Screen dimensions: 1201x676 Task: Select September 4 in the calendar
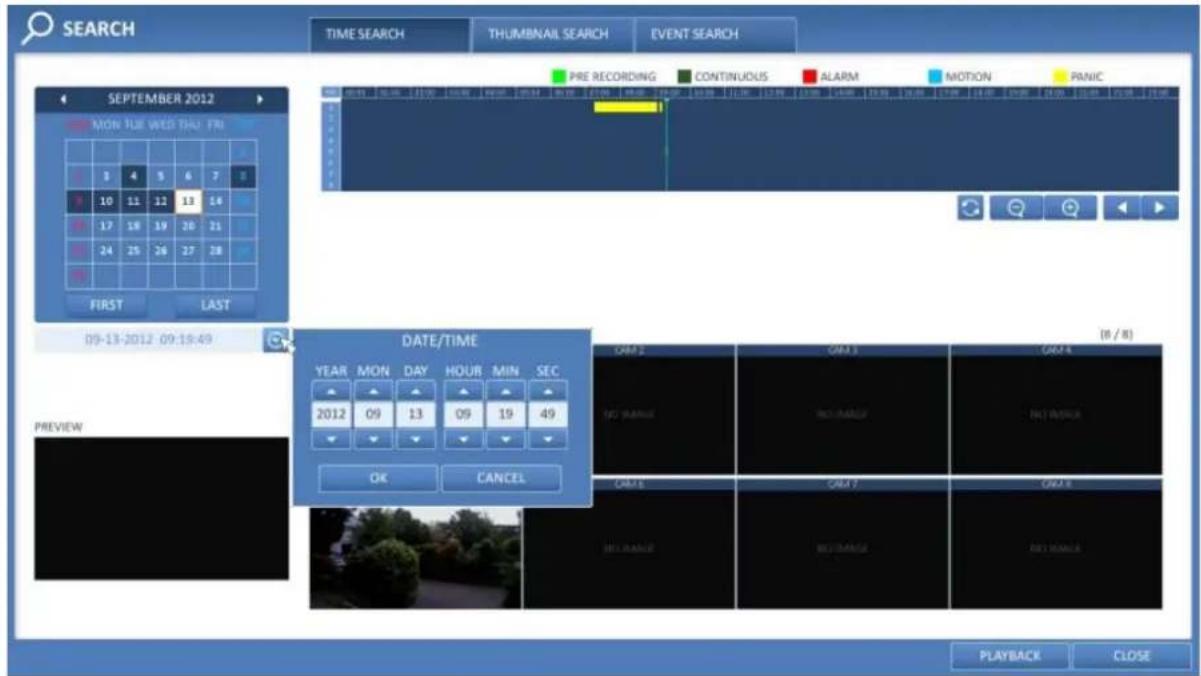[x=134, y=176]
